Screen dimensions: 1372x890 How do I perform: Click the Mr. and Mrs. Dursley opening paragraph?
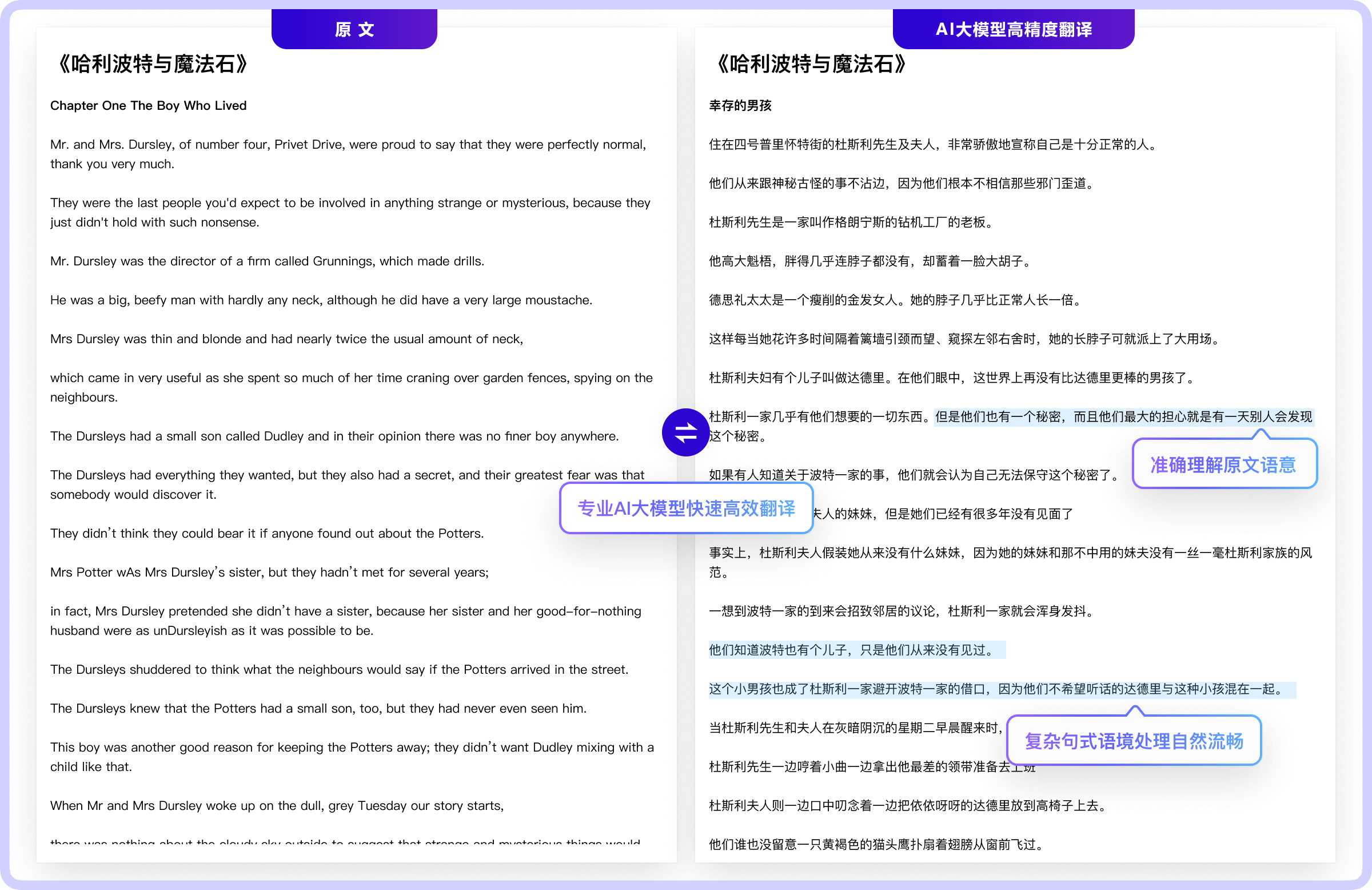point(348,145)
